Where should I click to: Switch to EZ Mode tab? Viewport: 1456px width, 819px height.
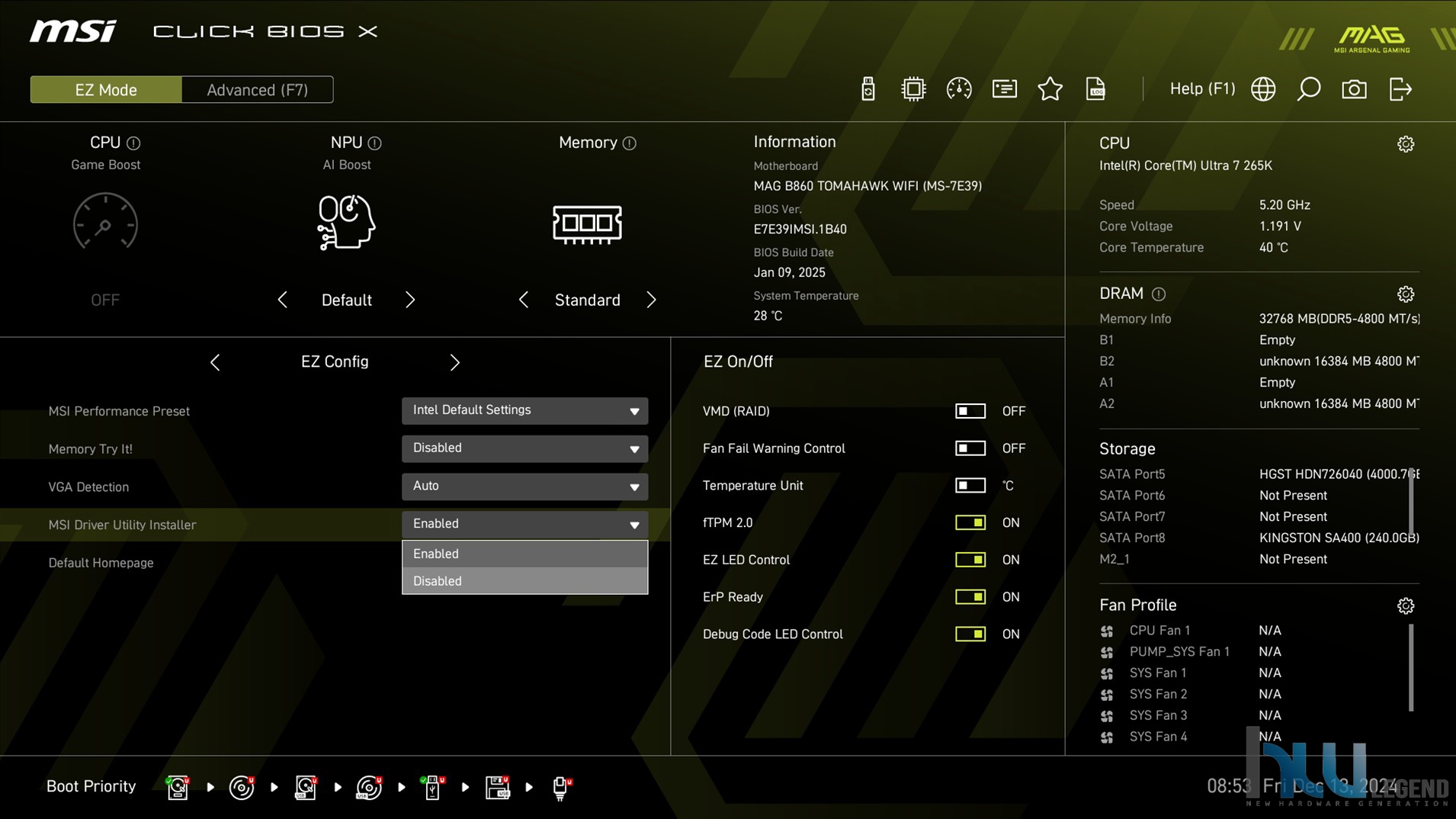point(106,90)
